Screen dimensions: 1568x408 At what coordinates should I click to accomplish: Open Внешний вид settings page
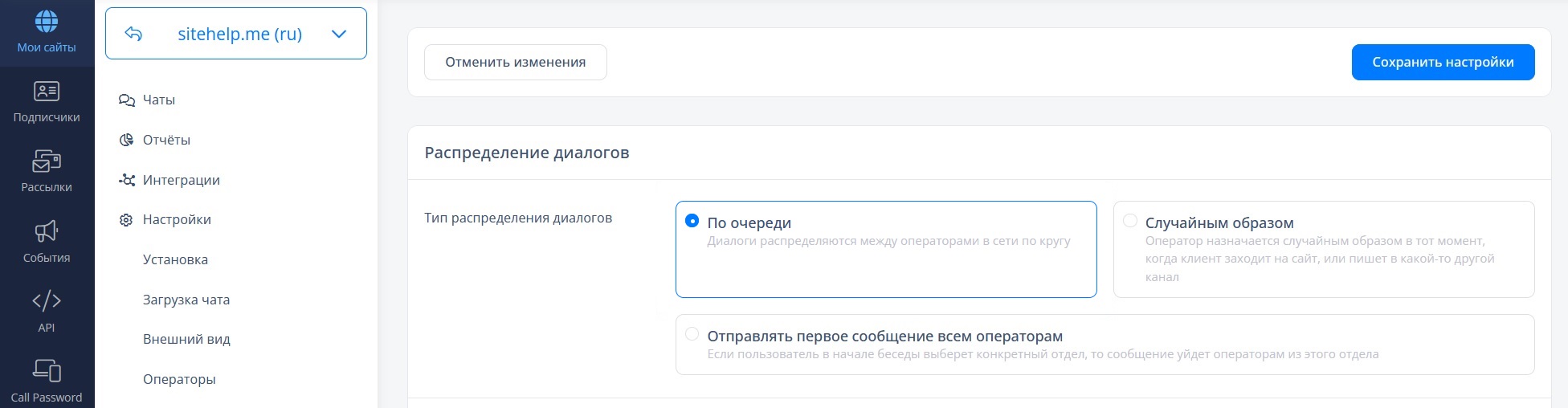click(x=186, y=339)
